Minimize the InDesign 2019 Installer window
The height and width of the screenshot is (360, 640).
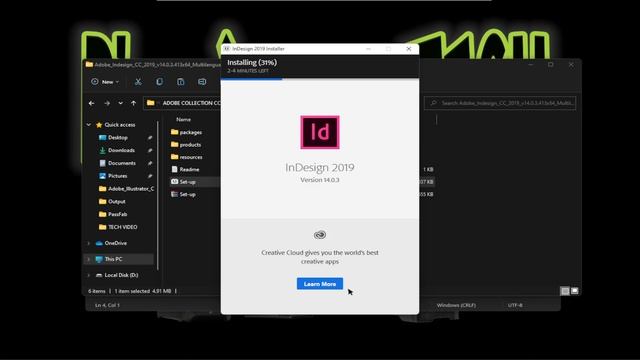coord(369,49)
